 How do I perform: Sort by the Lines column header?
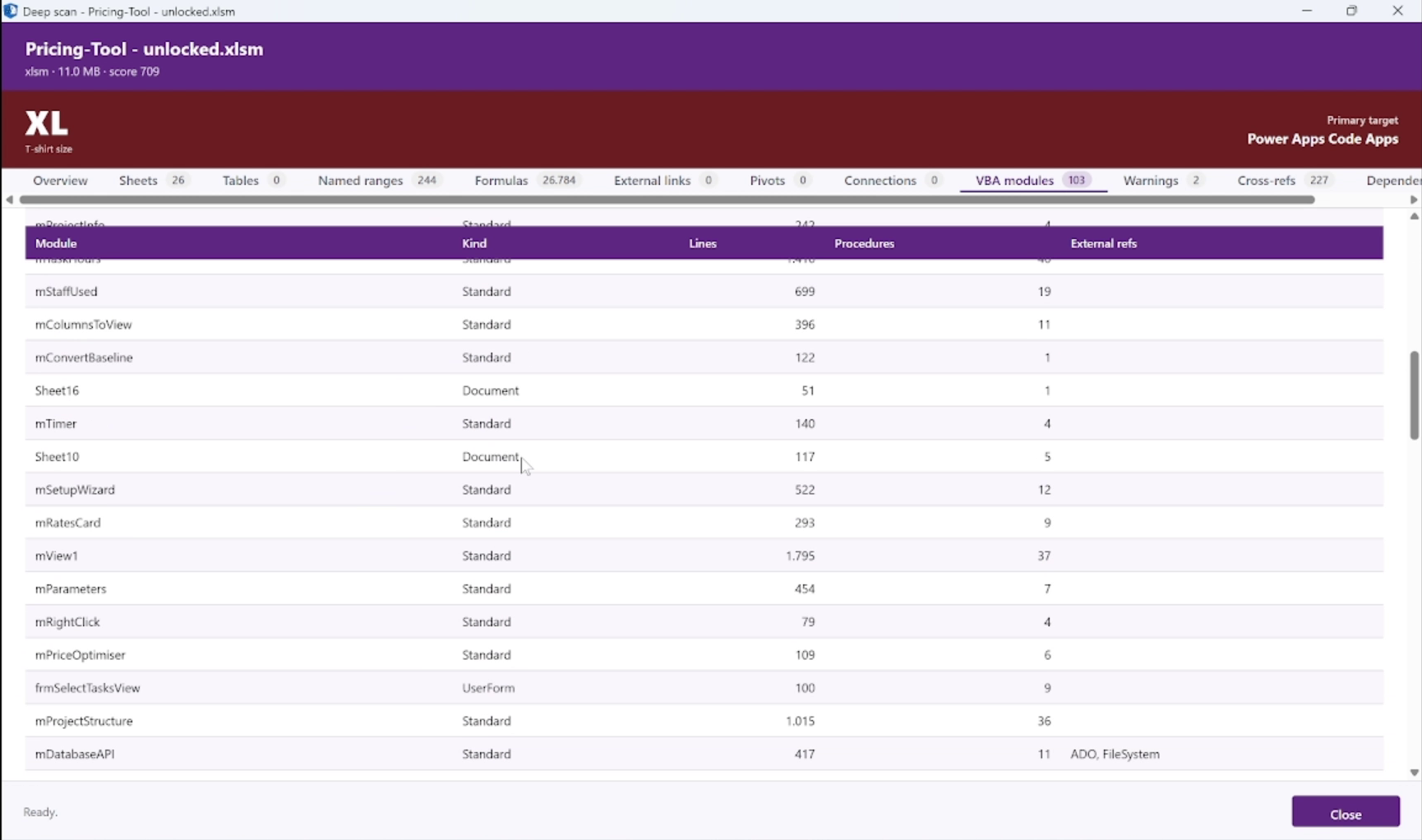(702, 243)
